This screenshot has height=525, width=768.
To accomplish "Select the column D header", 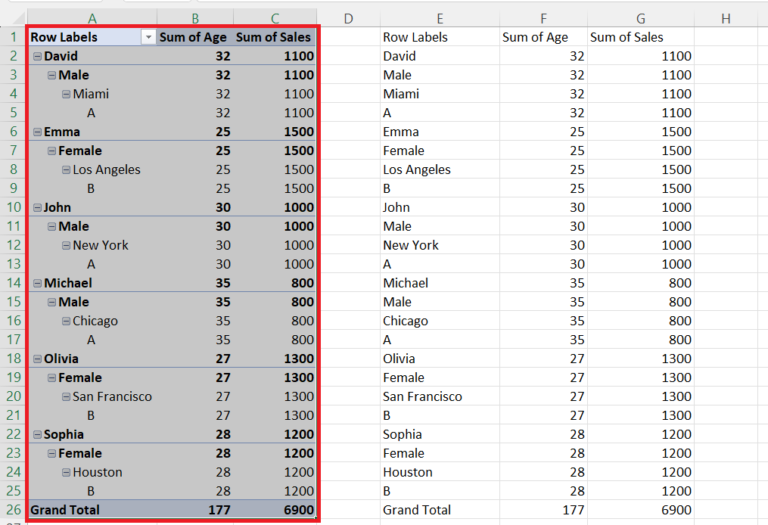I will (348, 18).
